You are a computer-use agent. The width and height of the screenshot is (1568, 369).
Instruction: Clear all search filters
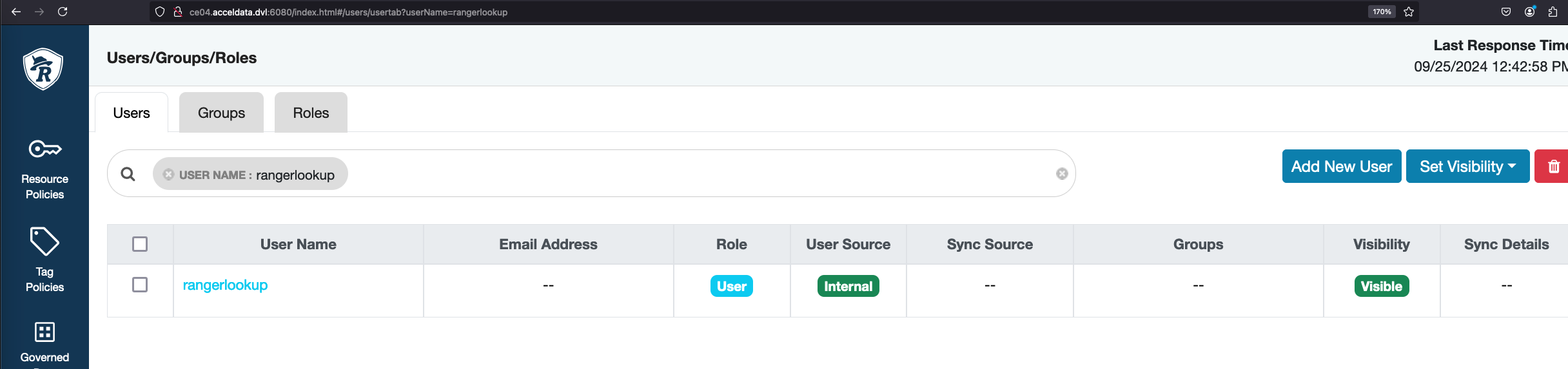[1061, 174]
